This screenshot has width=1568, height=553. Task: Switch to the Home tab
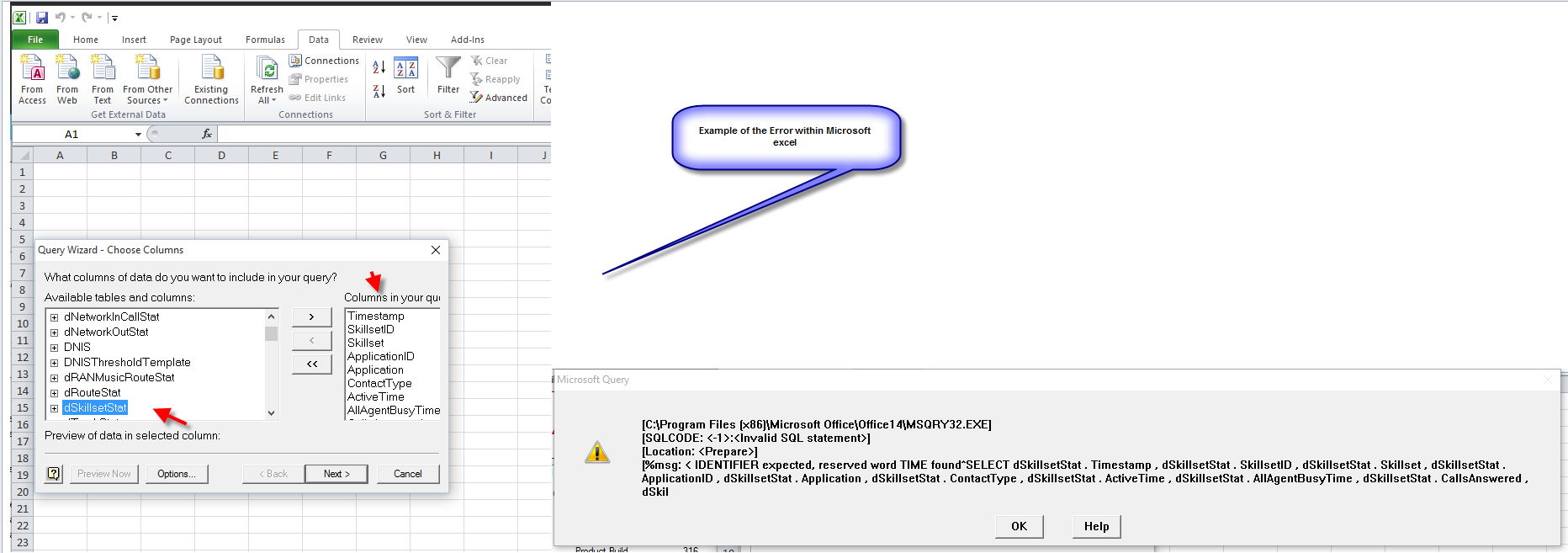click(86, 40)
